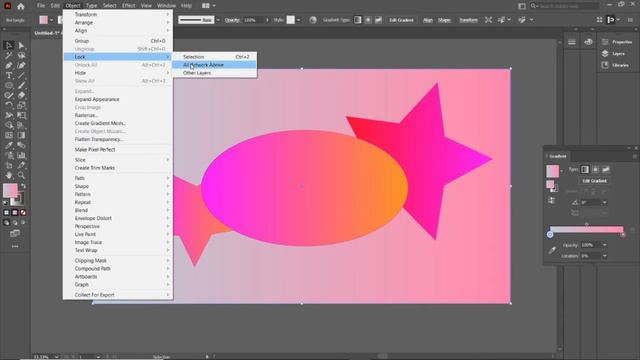Select the Type tool

(x=9, y=76)
